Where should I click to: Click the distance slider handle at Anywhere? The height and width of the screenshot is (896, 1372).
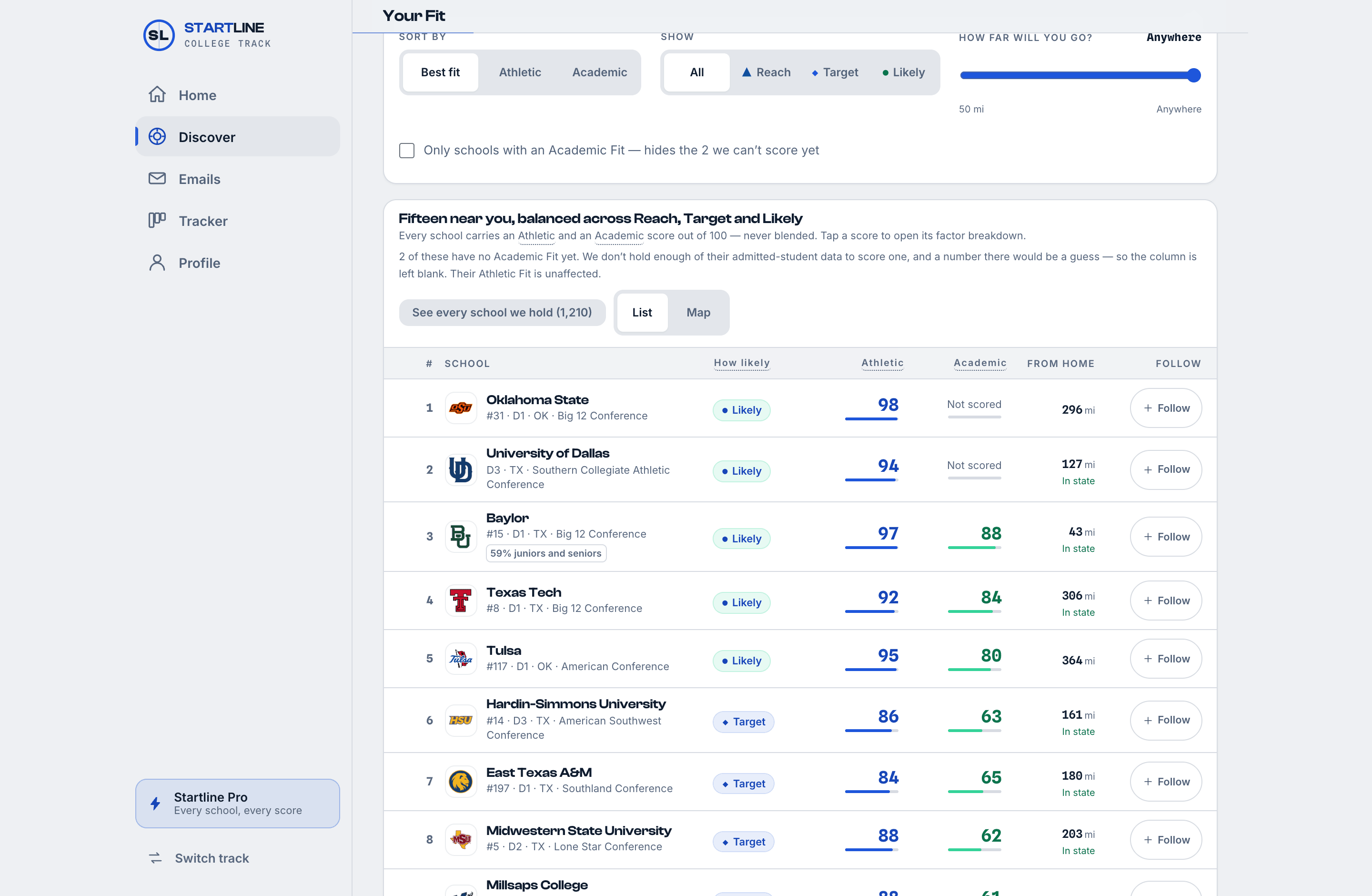1194,75
